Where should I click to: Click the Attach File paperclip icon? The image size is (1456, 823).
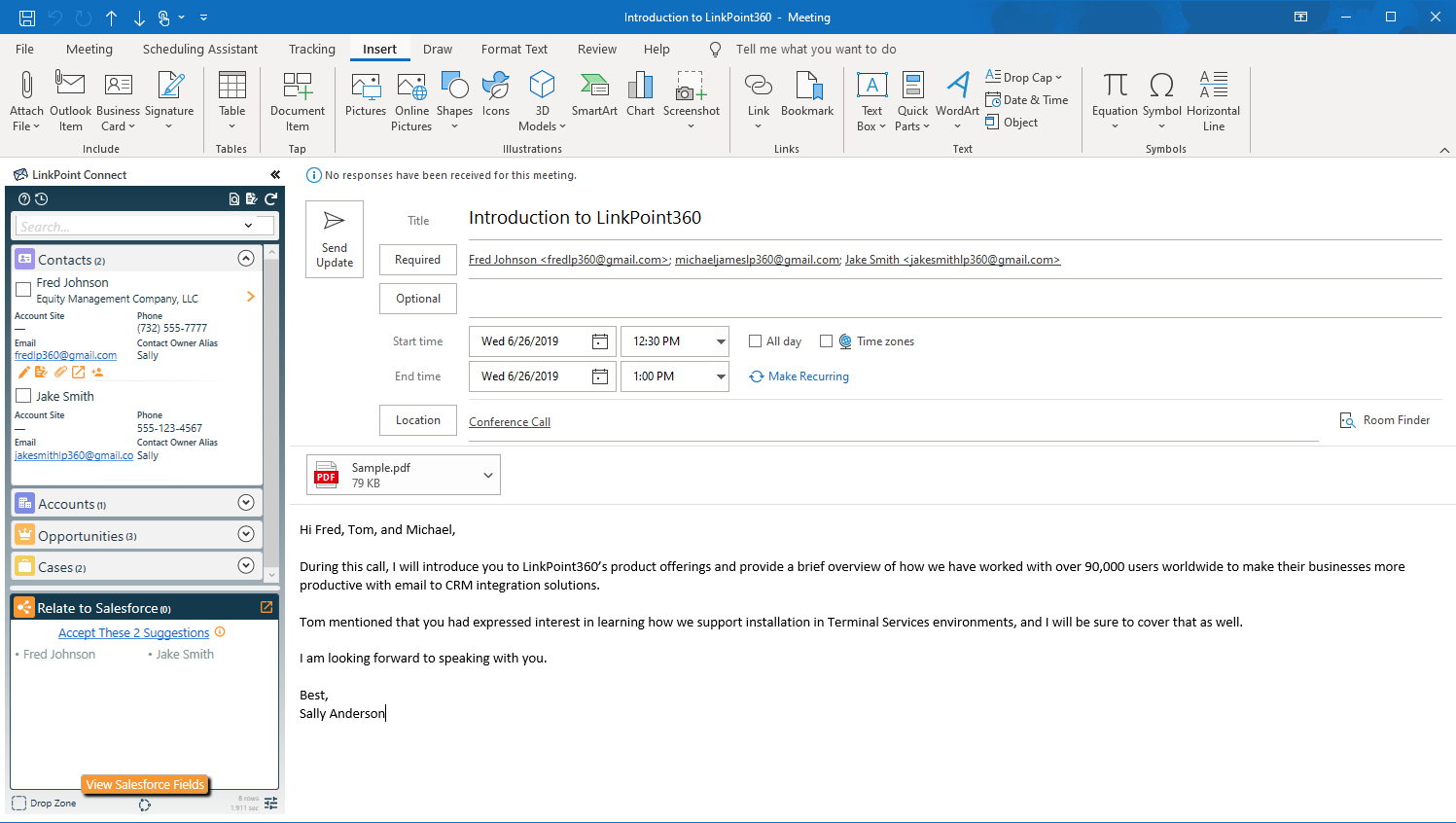click(x=26, y=87)
